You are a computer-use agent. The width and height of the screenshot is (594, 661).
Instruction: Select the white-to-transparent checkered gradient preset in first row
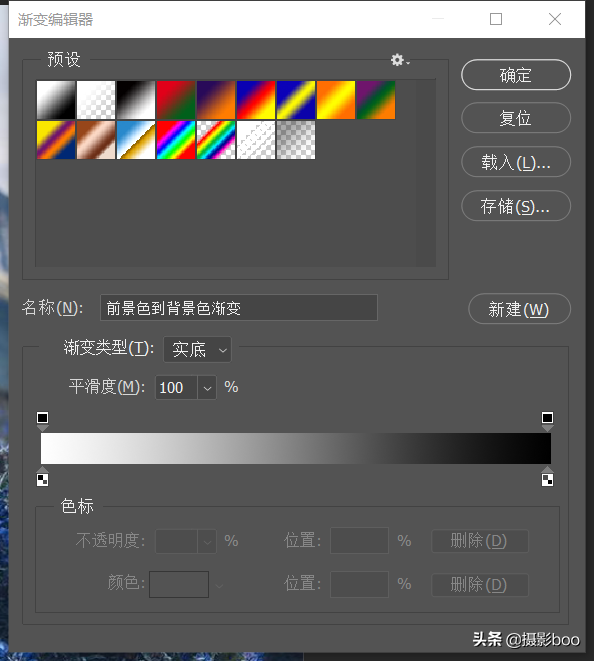(96, 100)
